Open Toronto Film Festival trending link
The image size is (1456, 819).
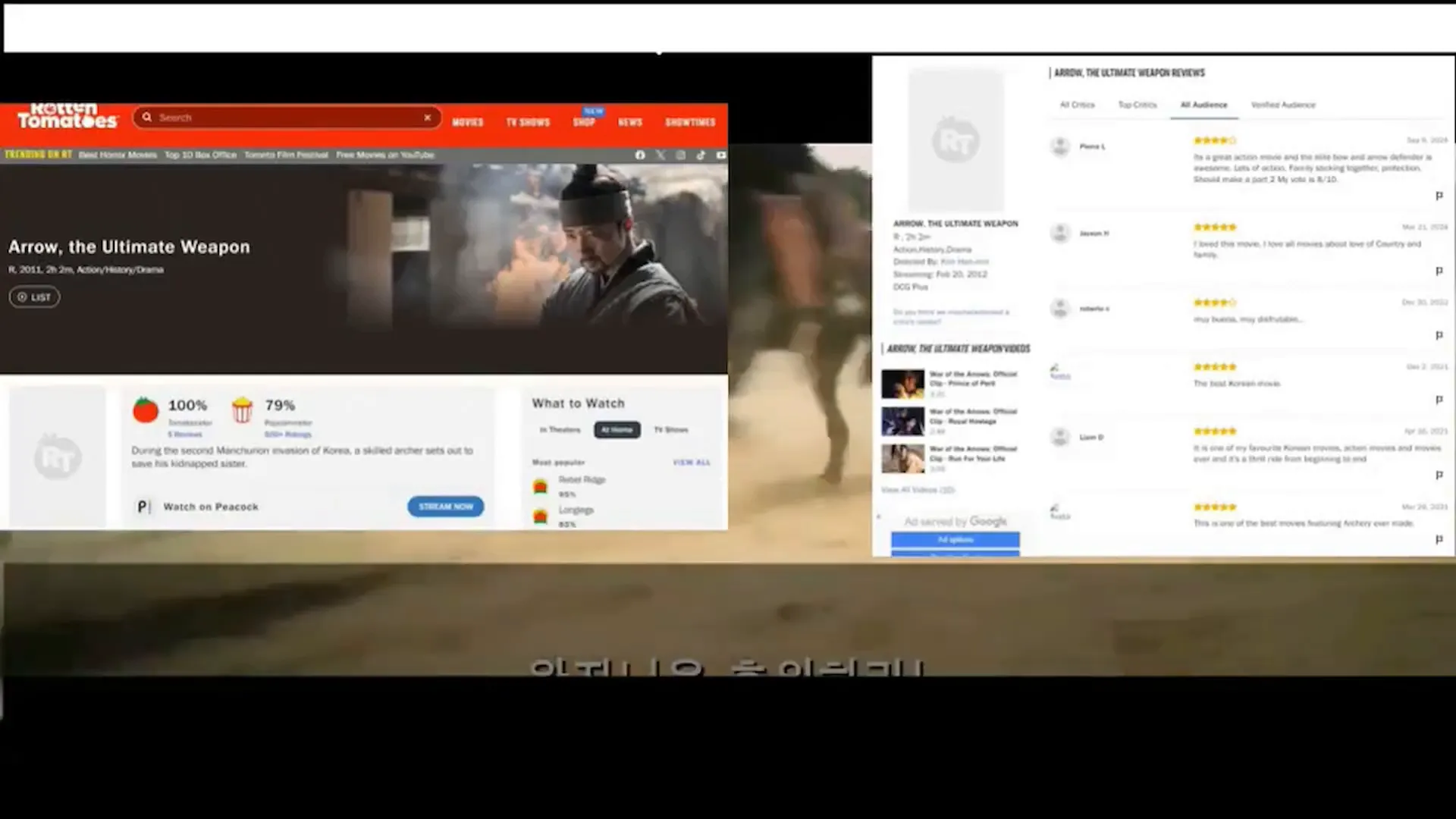(286, 155)
